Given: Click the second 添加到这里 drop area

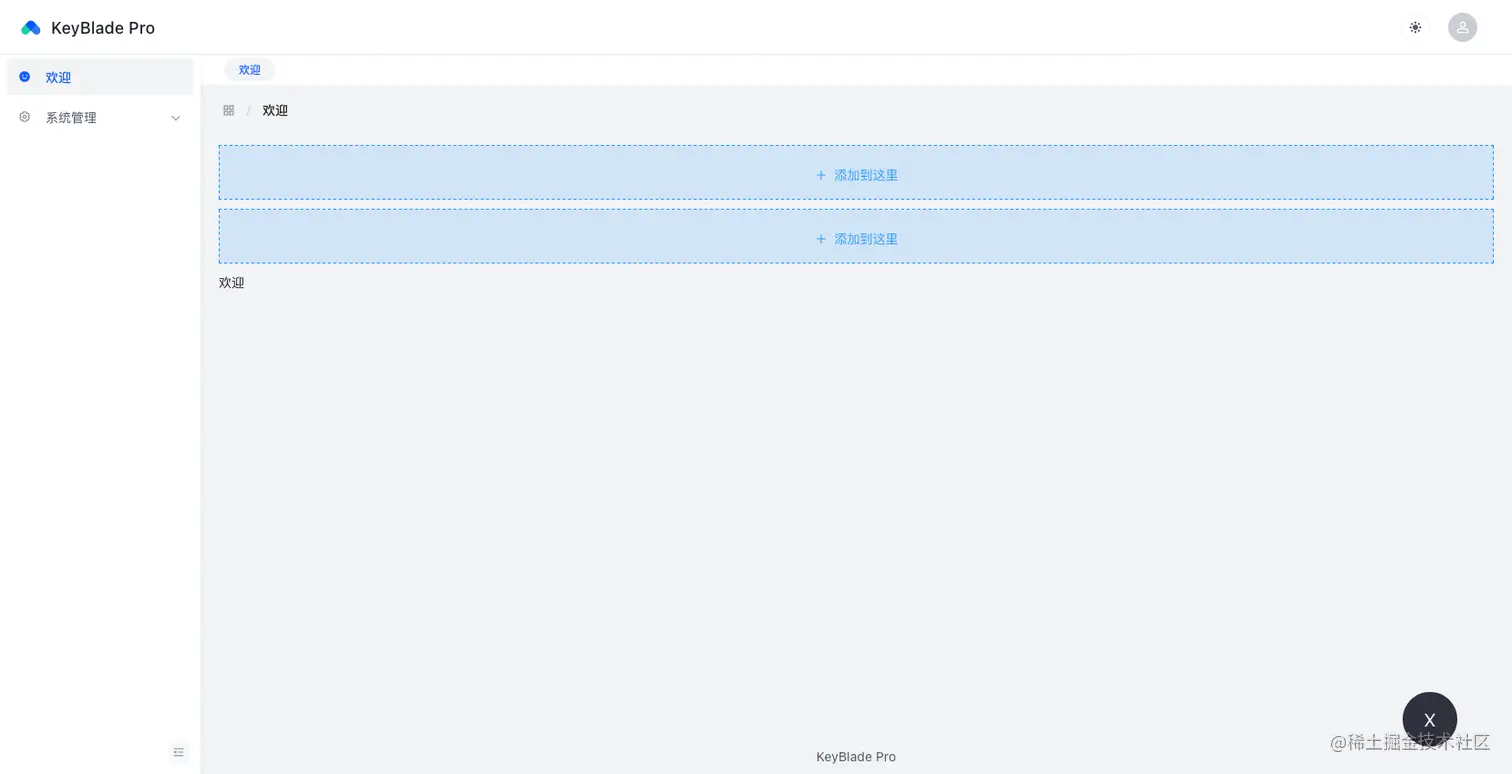Looking at the screenshot, I should (x=856, y=237).
